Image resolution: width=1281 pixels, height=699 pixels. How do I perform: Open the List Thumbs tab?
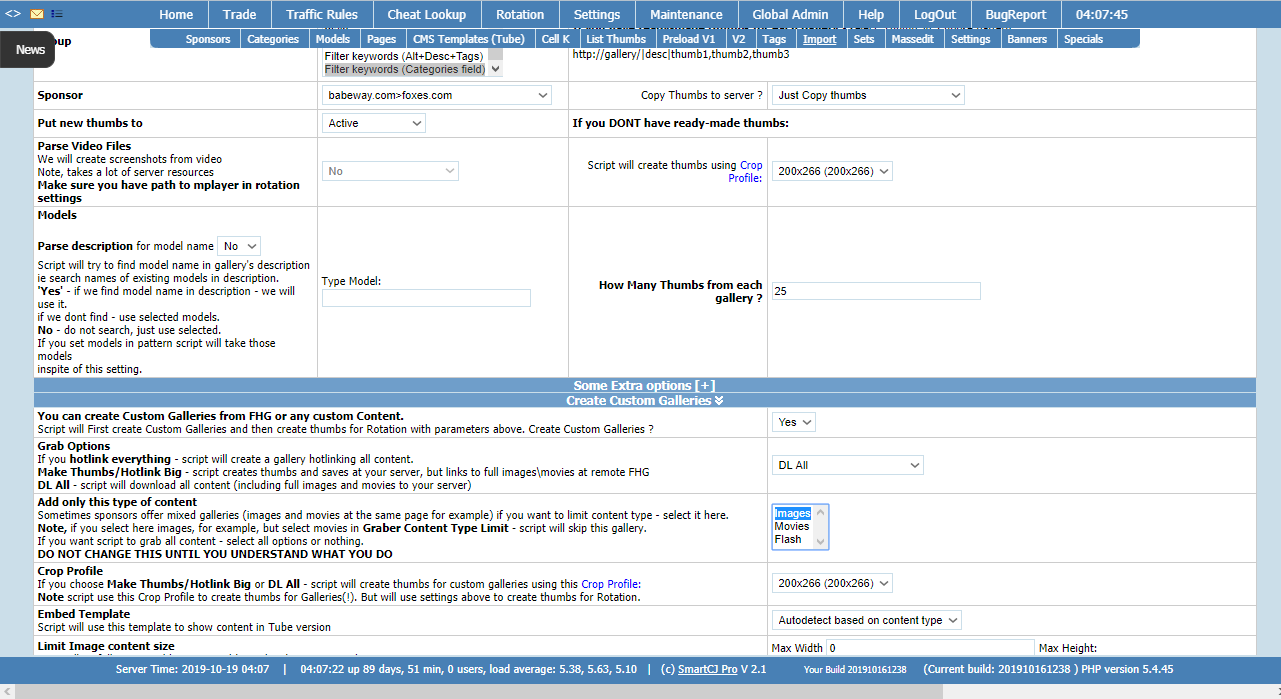pyautogui.click(x=616, y=39)
